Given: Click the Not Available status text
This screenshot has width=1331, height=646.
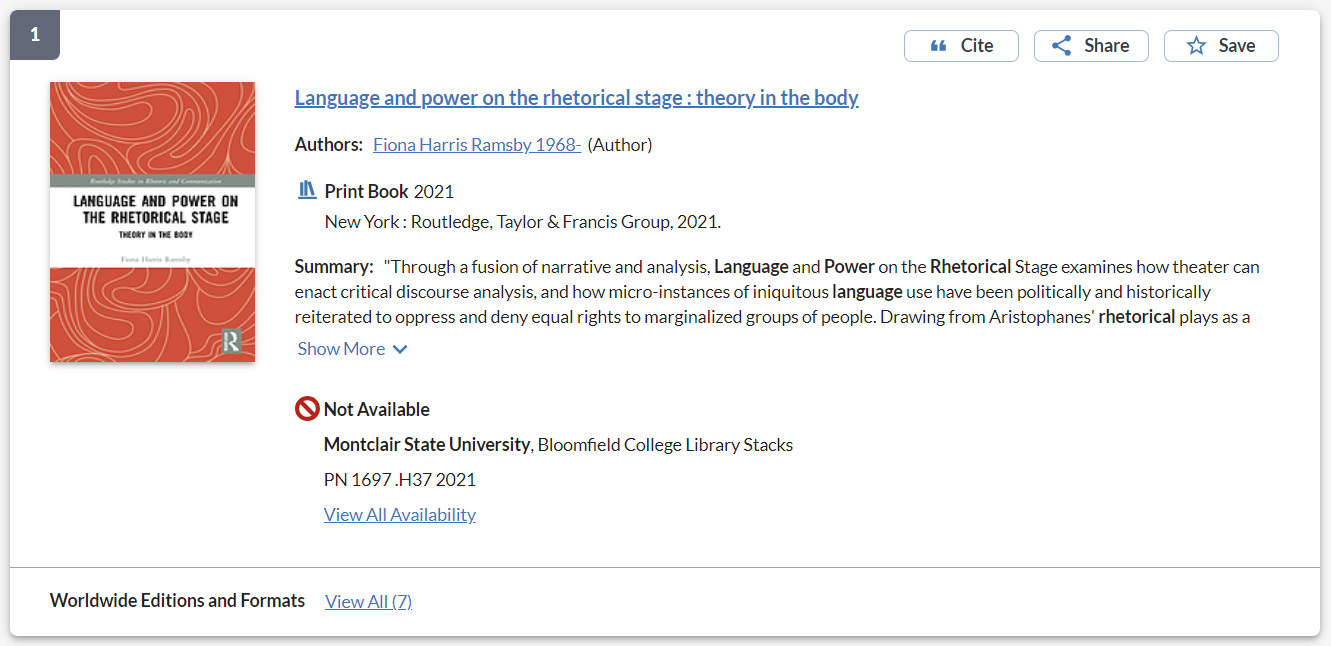Looking at the screenshot, I should (x=376, y=409).
